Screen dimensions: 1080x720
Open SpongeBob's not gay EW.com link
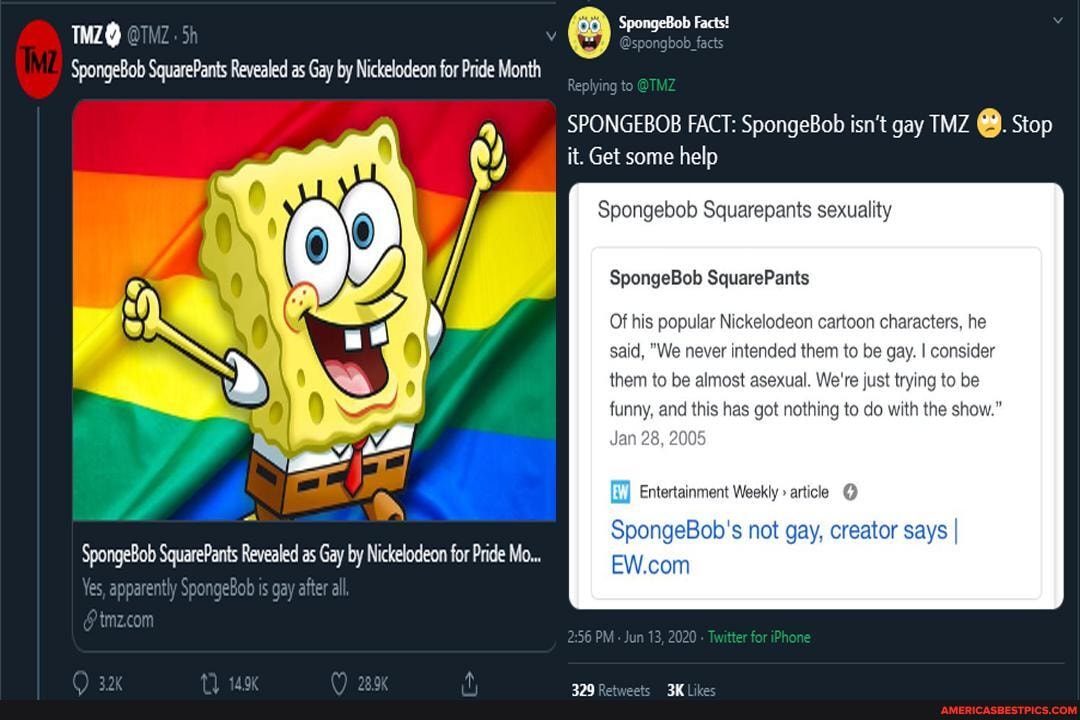[784, 547]
